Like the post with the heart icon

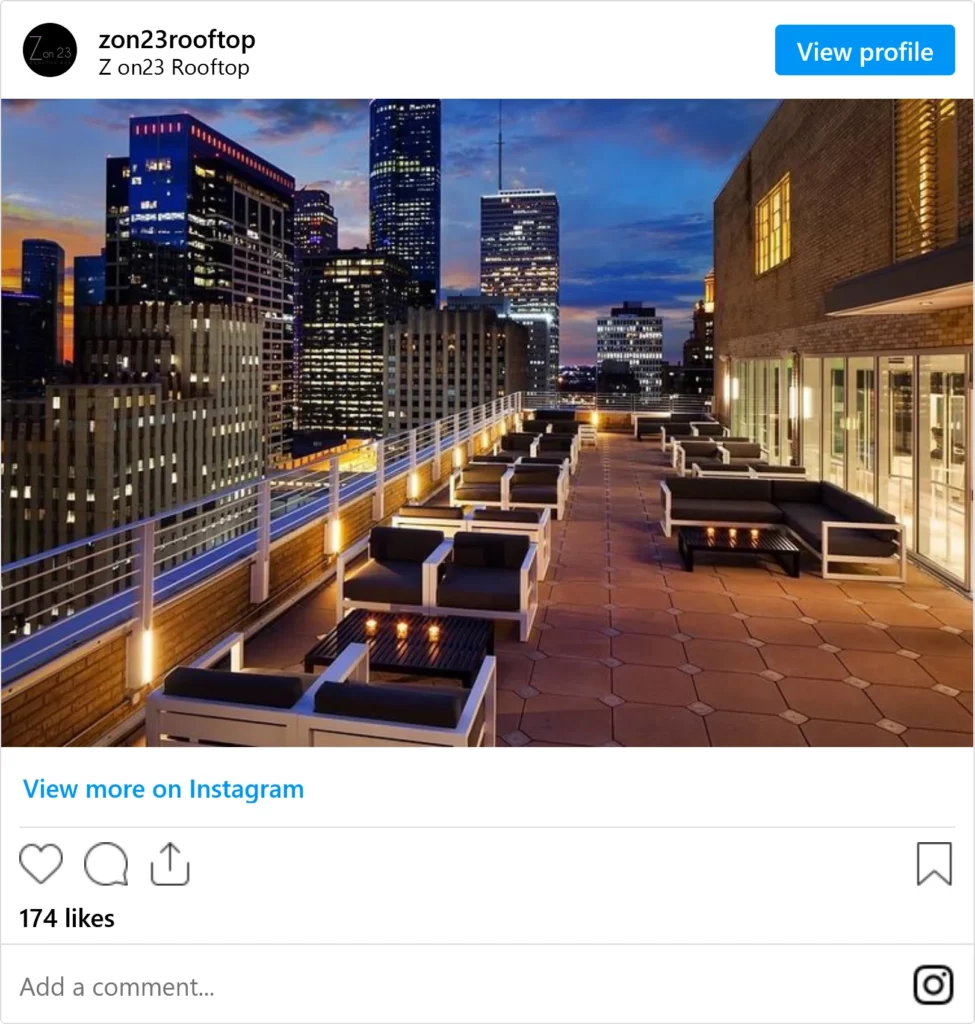pyautogui.click(x=41, y=863)
